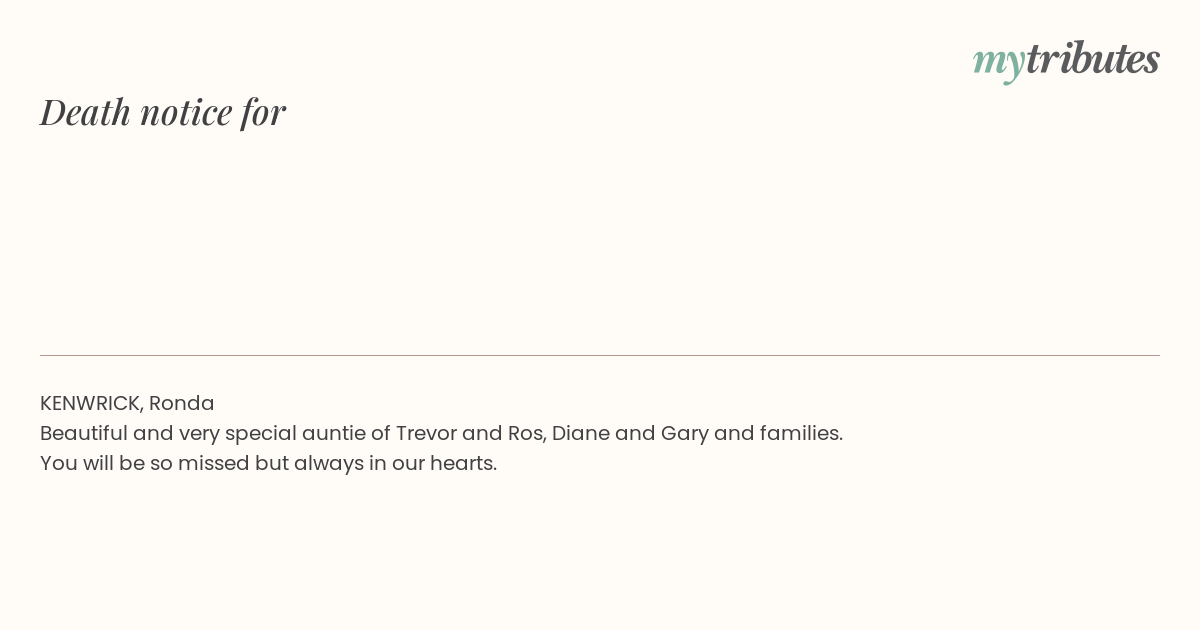The image size is (1200, 630).
Task: Click the word "hearts" in the last line
Action: pyautogui.click(x=460, y=463)
